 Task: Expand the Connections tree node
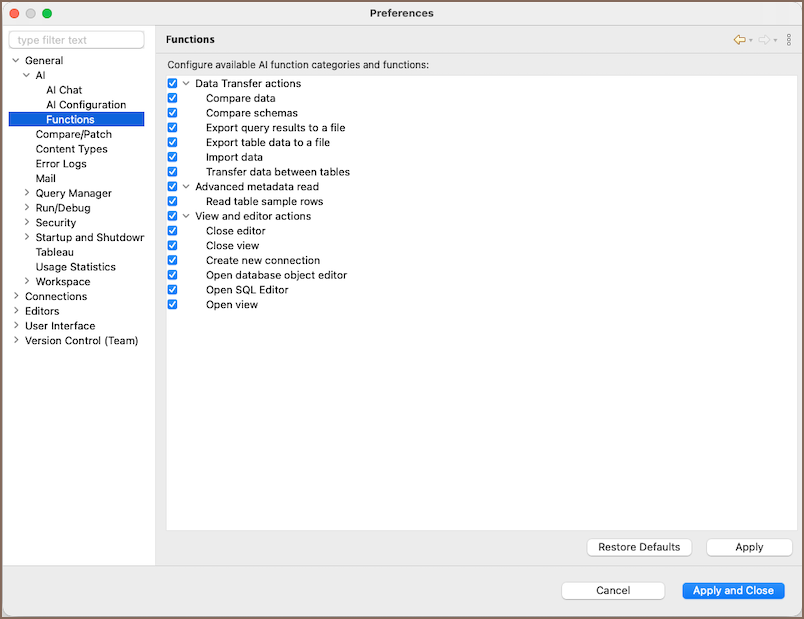click(16, 297)
